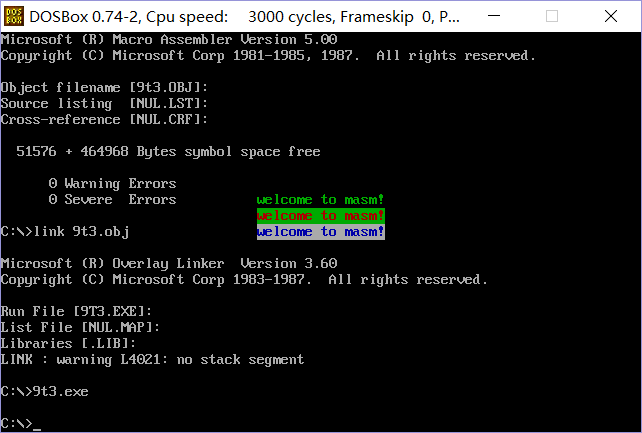
Task: Click the DOSBox icon in the title bar
Action: (x=14, y=16)
